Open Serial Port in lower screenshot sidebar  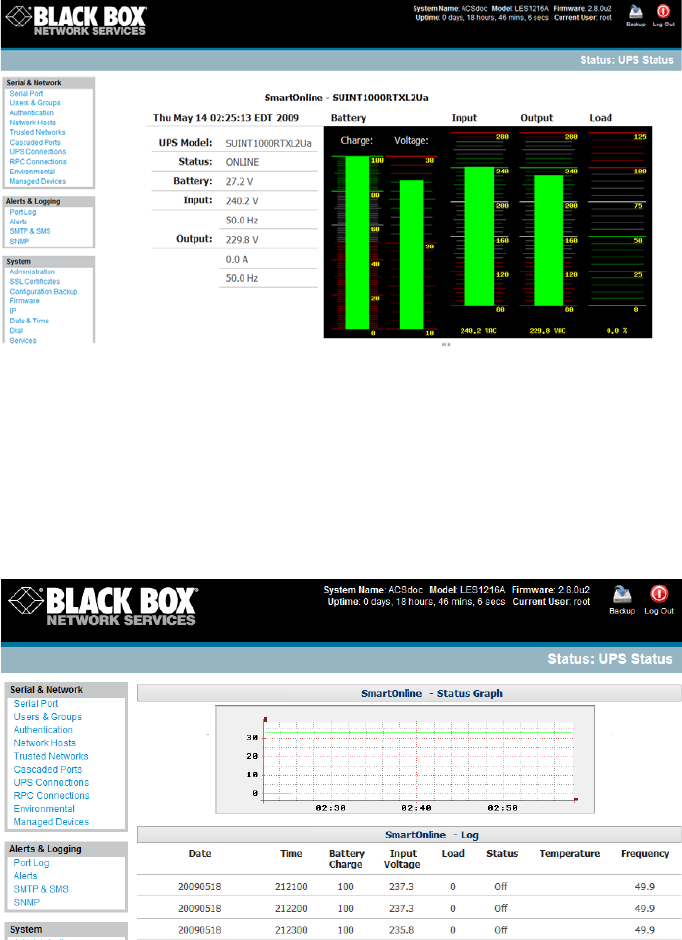pyautogui.click(x=36, y=704)
